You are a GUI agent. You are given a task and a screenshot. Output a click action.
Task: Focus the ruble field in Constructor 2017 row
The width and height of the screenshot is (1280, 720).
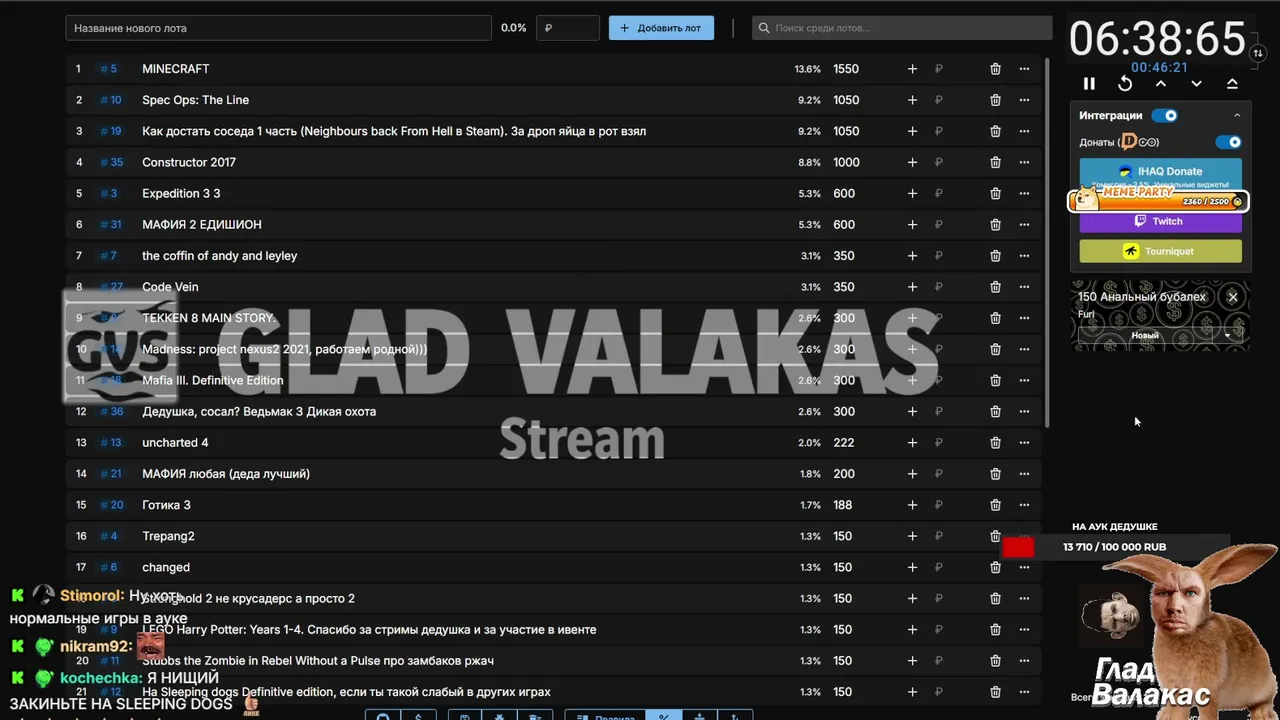[952, 162]
